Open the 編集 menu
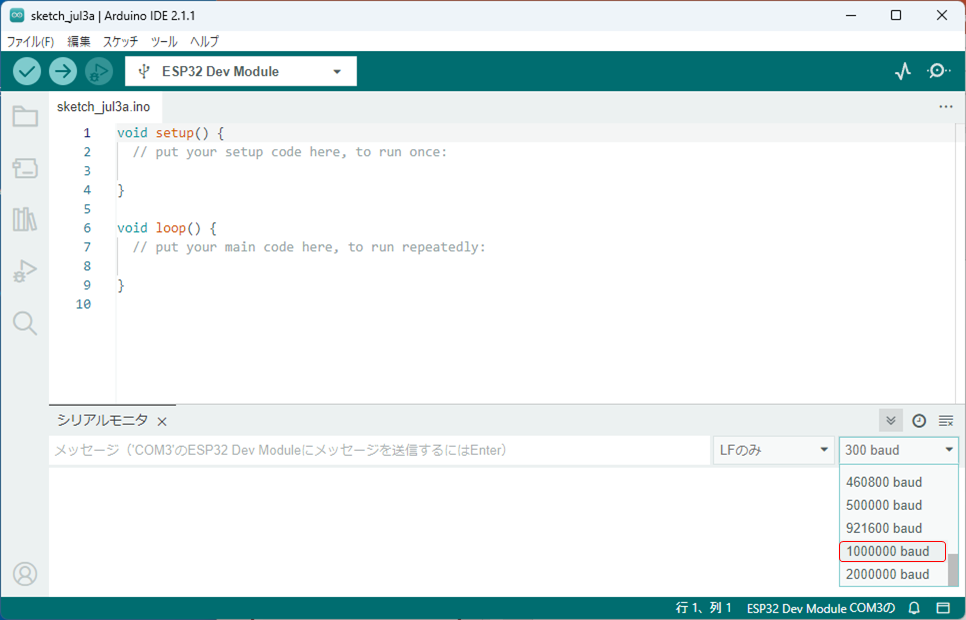 pyautogui.click(x=78, y=41)
